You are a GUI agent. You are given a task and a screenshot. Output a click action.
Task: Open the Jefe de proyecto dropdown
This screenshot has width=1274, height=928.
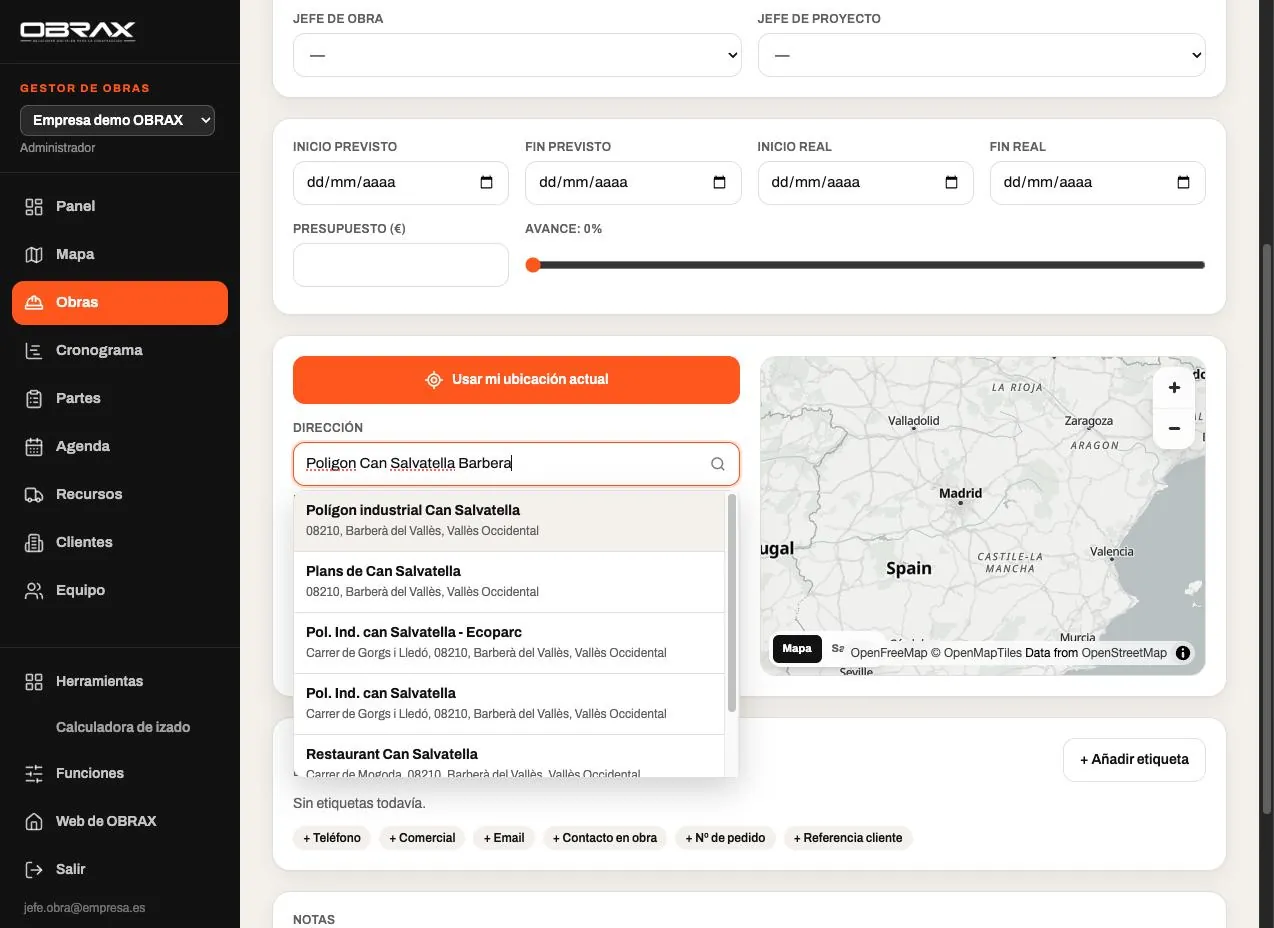tap(981, 55)
